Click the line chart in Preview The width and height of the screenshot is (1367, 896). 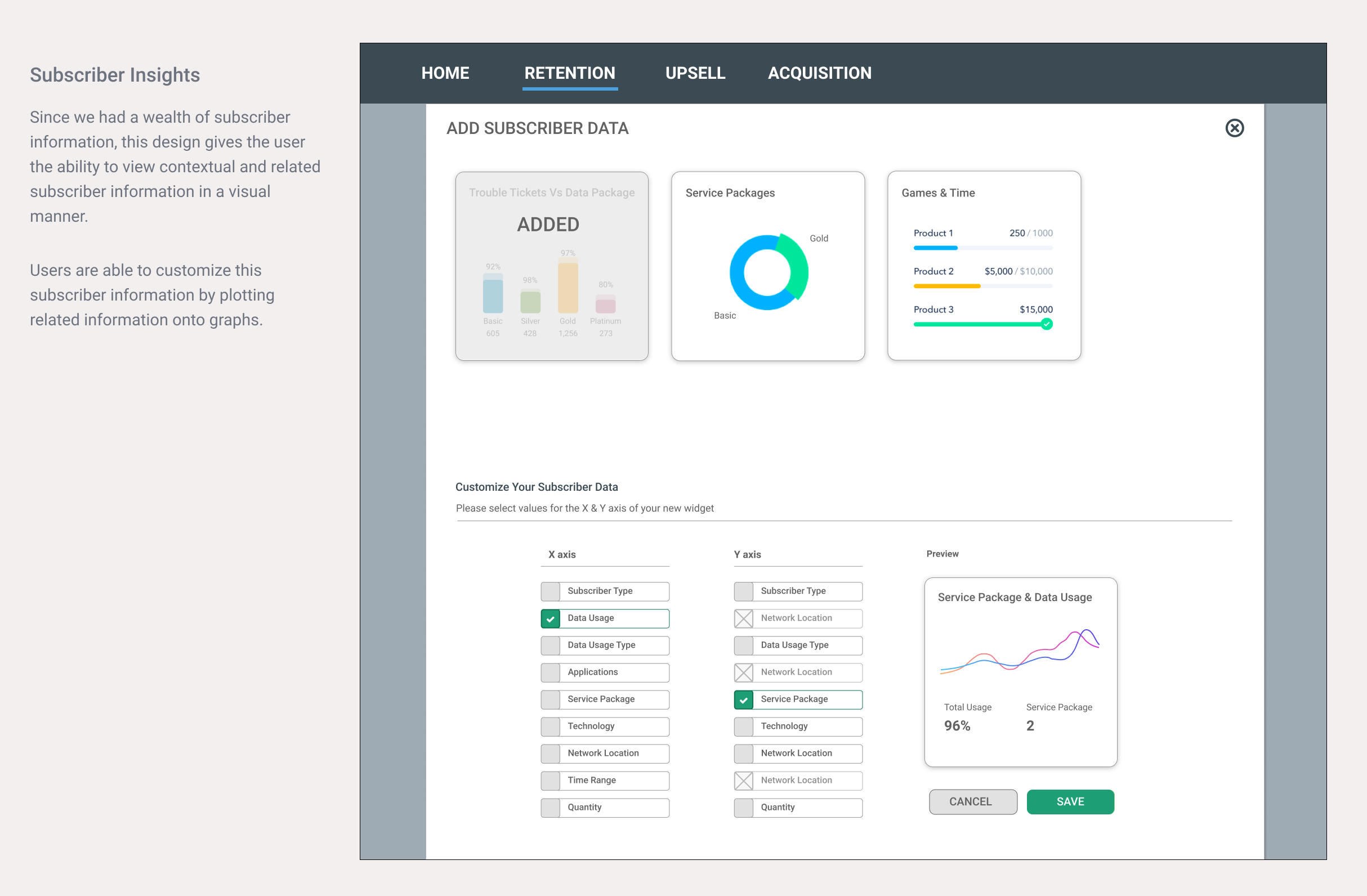(x=1020, y=652)
